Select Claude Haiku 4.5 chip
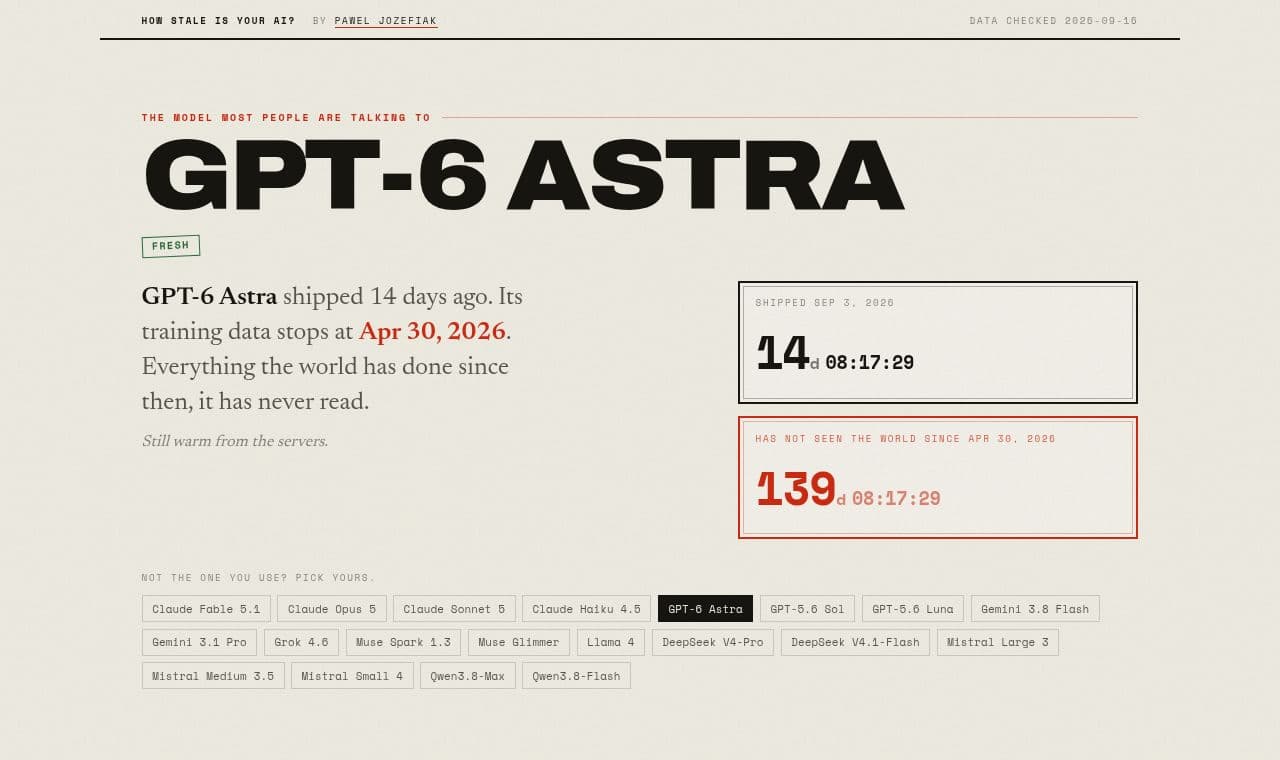Screen dimensions: 1280x760 (x=586, y=609)
